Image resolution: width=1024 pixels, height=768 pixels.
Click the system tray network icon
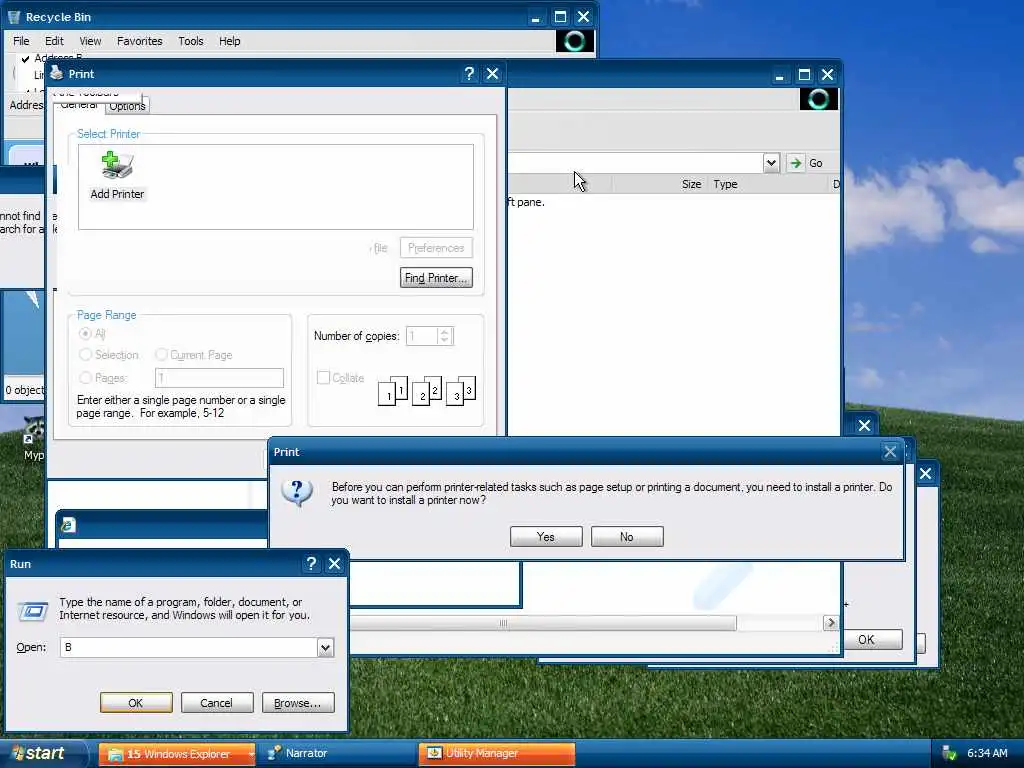[950, 753]
